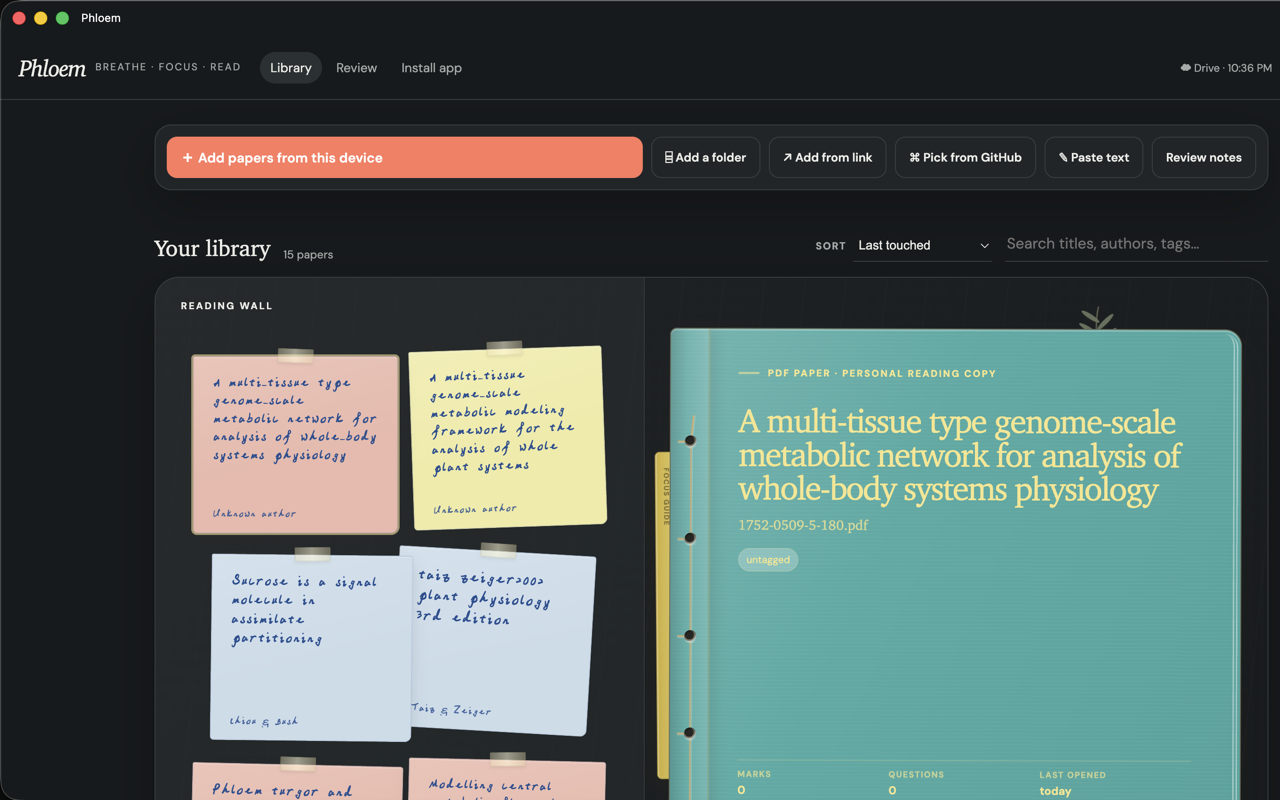
Task: Open the Sucrose is a signal molecule note
Action: 310,647
